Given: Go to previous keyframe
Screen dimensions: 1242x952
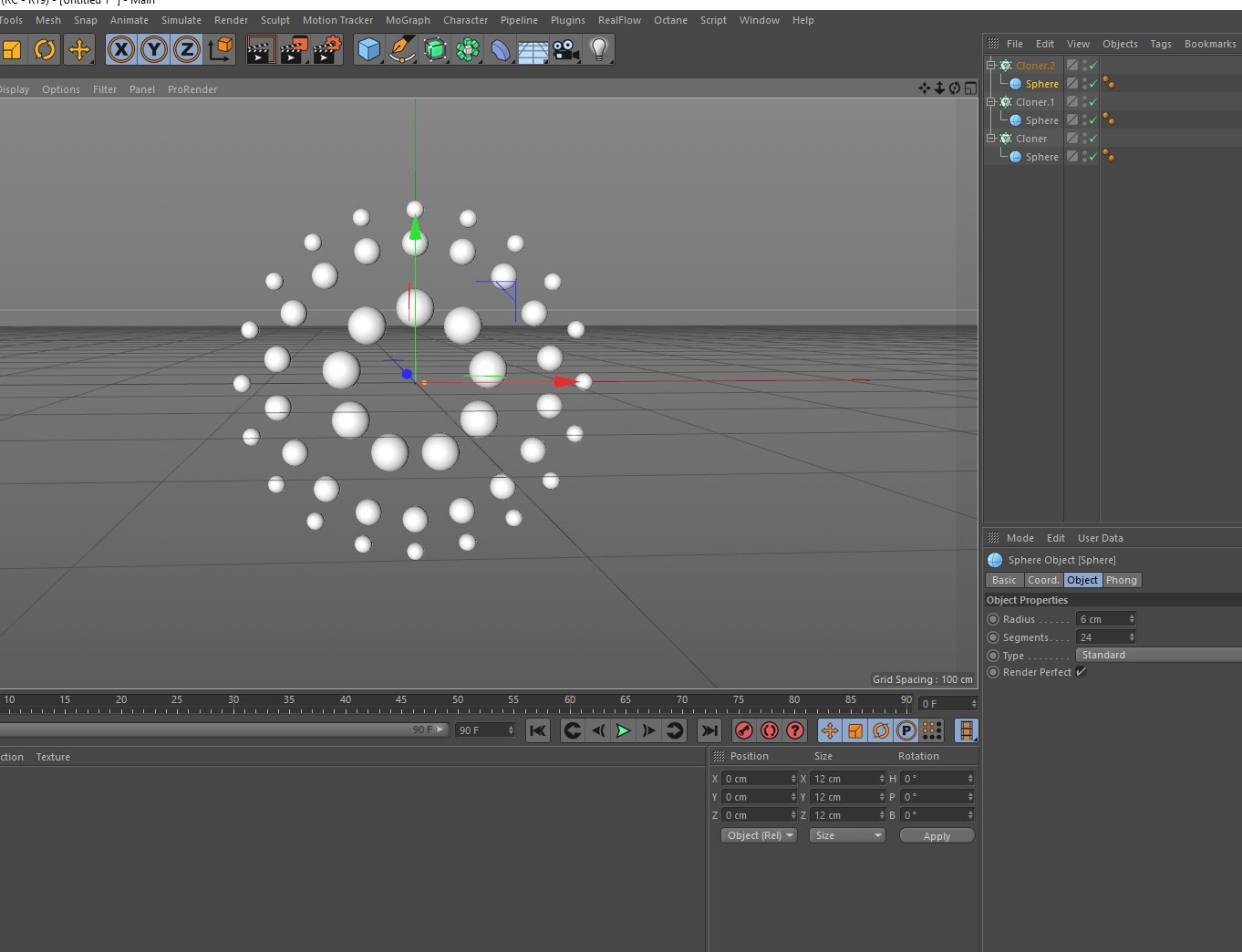Looking at the screenshot, I should (572, 730).
